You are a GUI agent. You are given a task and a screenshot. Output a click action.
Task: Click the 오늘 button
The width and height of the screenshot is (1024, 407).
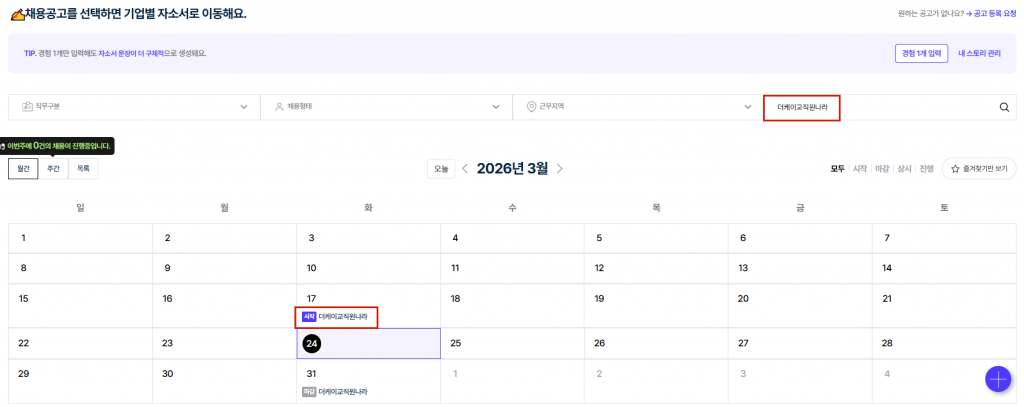pyautogui.click(x=441, y=169)
